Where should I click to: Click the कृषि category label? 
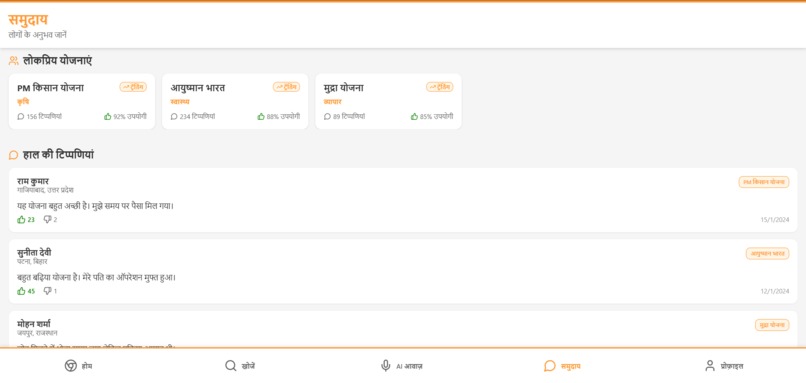(x=23, y=102)
